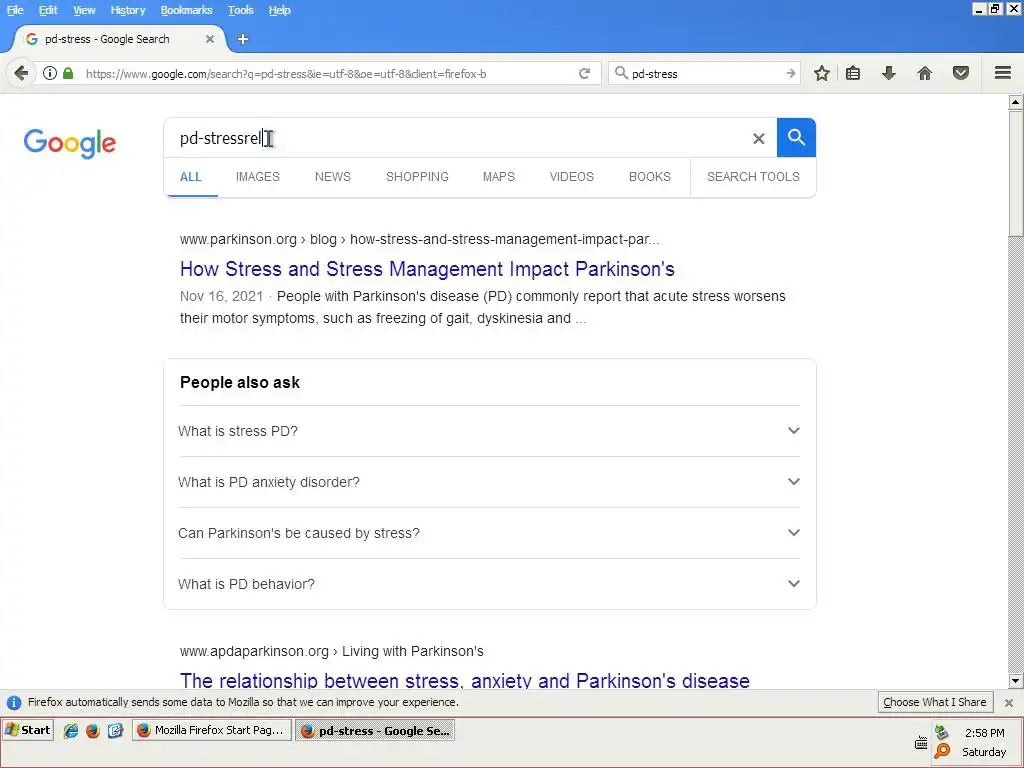Bookmark this page with the star icon
The width and height of the screenshot is (1024, 768).
(x=822, y=73)
